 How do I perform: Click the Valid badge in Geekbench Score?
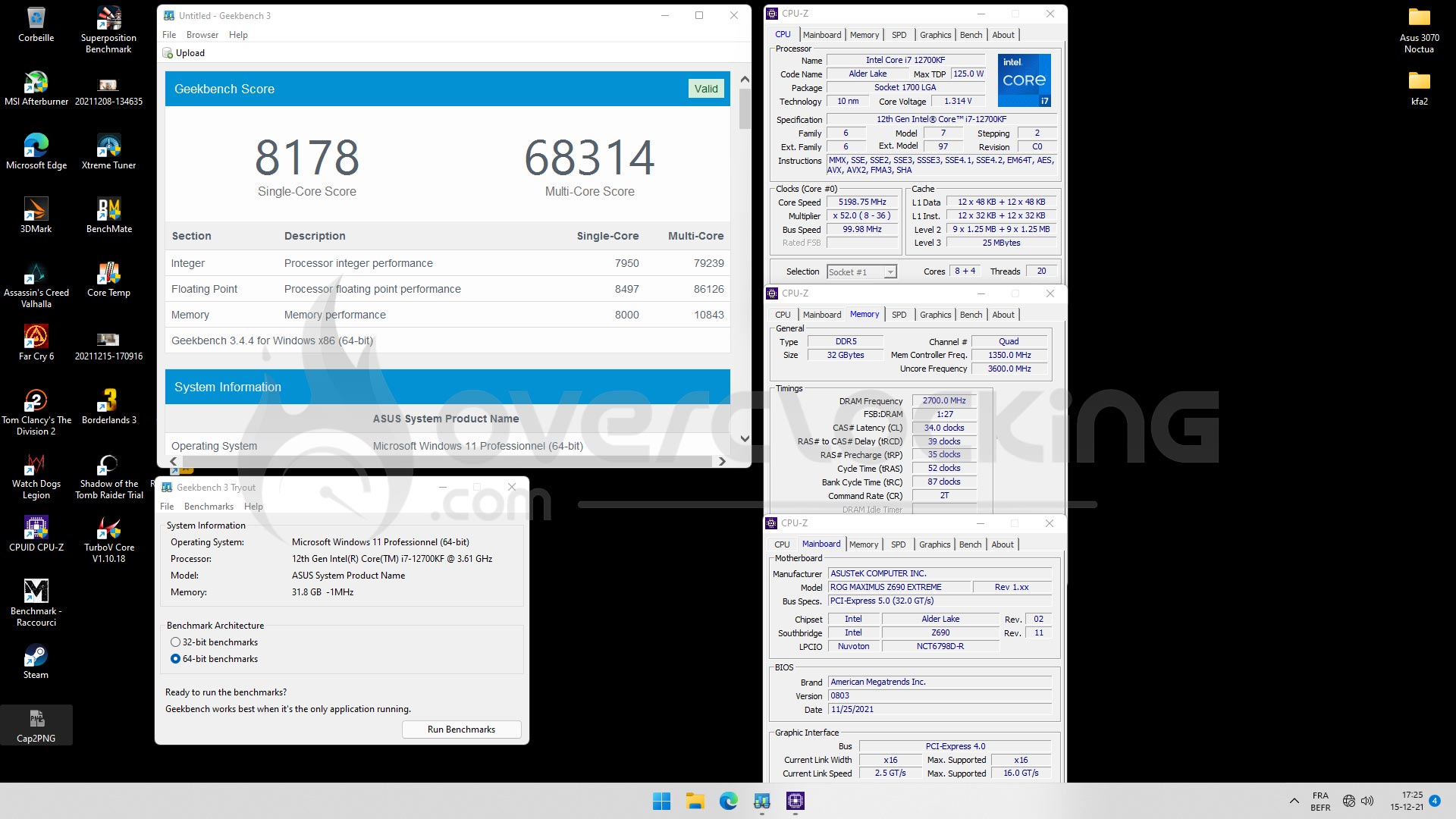[x=706, y=89]
